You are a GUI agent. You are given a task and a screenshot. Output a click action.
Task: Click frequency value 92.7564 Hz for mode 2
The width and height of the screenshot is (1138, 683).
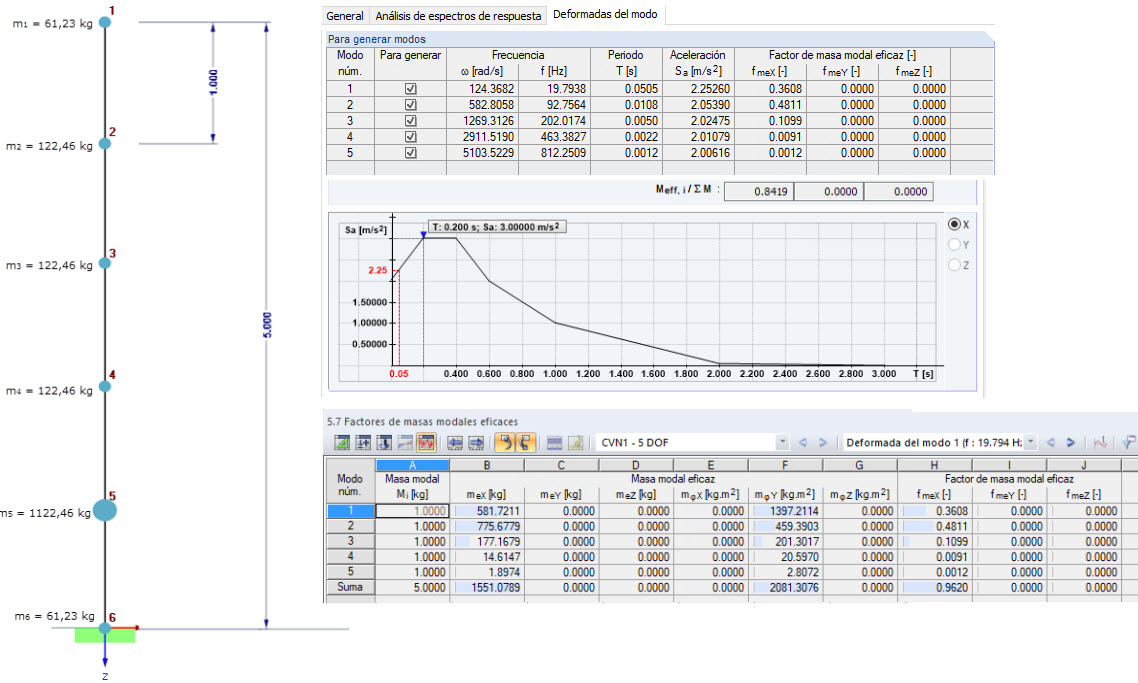(x=554, y=105)
